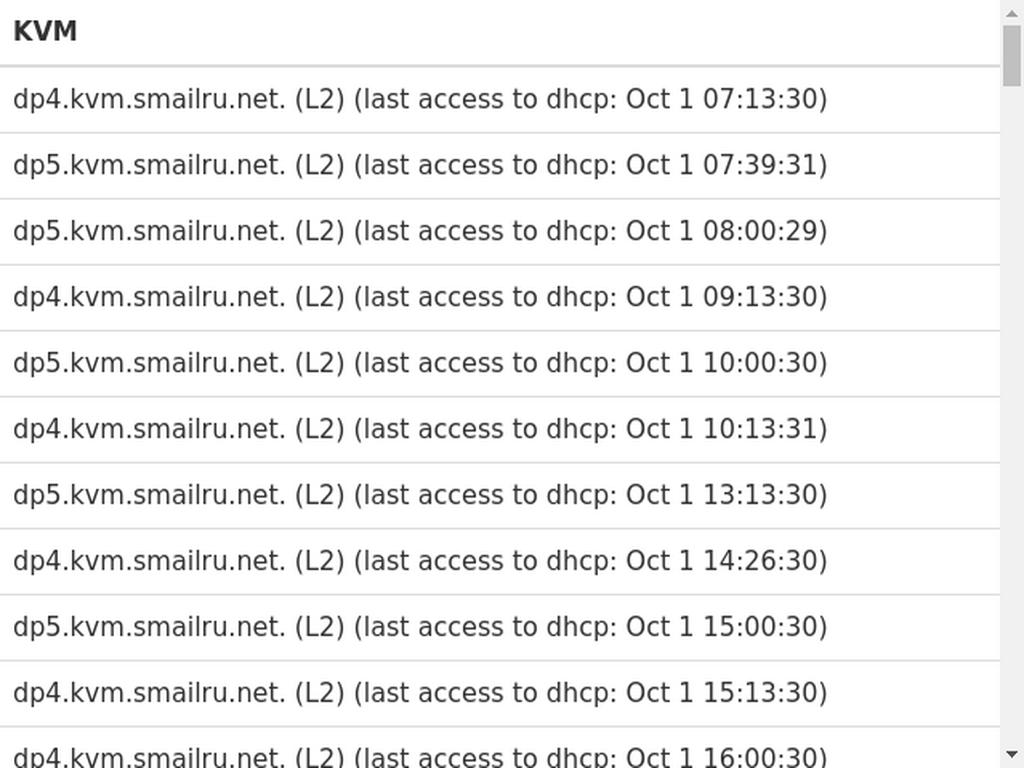Click the scrollbar down arrow
Screen dimensions: 1024x768
point(1012,756)
